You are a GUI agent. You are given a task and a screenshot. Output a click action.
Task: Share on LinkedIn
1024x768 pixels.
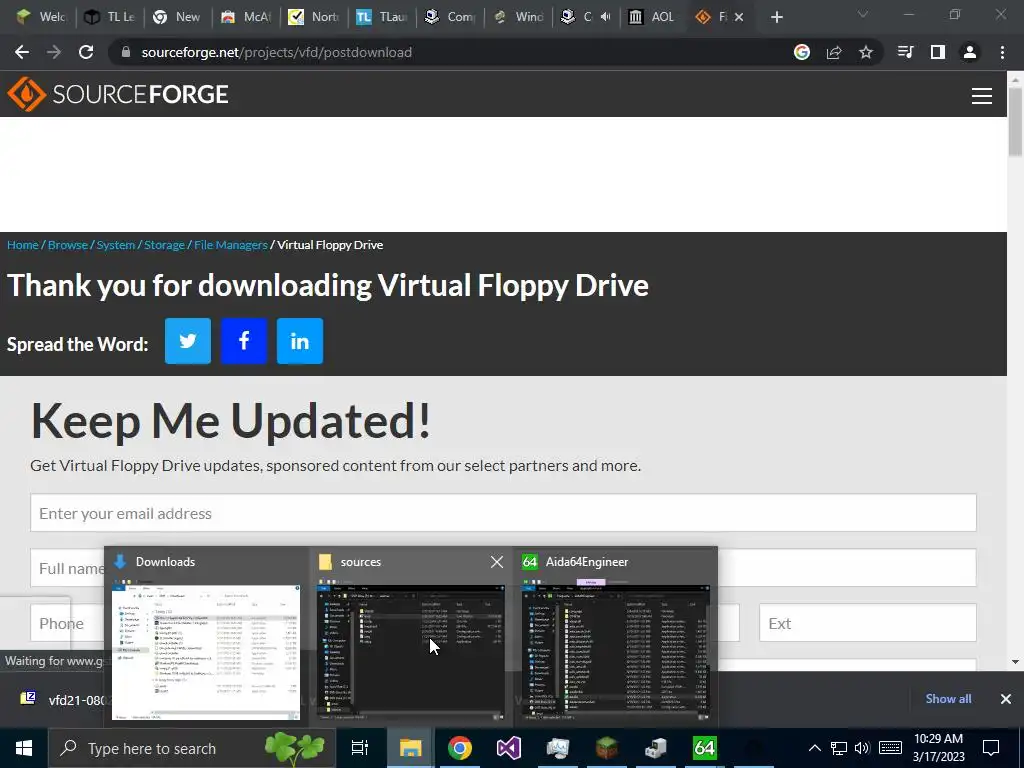[300, 341]
